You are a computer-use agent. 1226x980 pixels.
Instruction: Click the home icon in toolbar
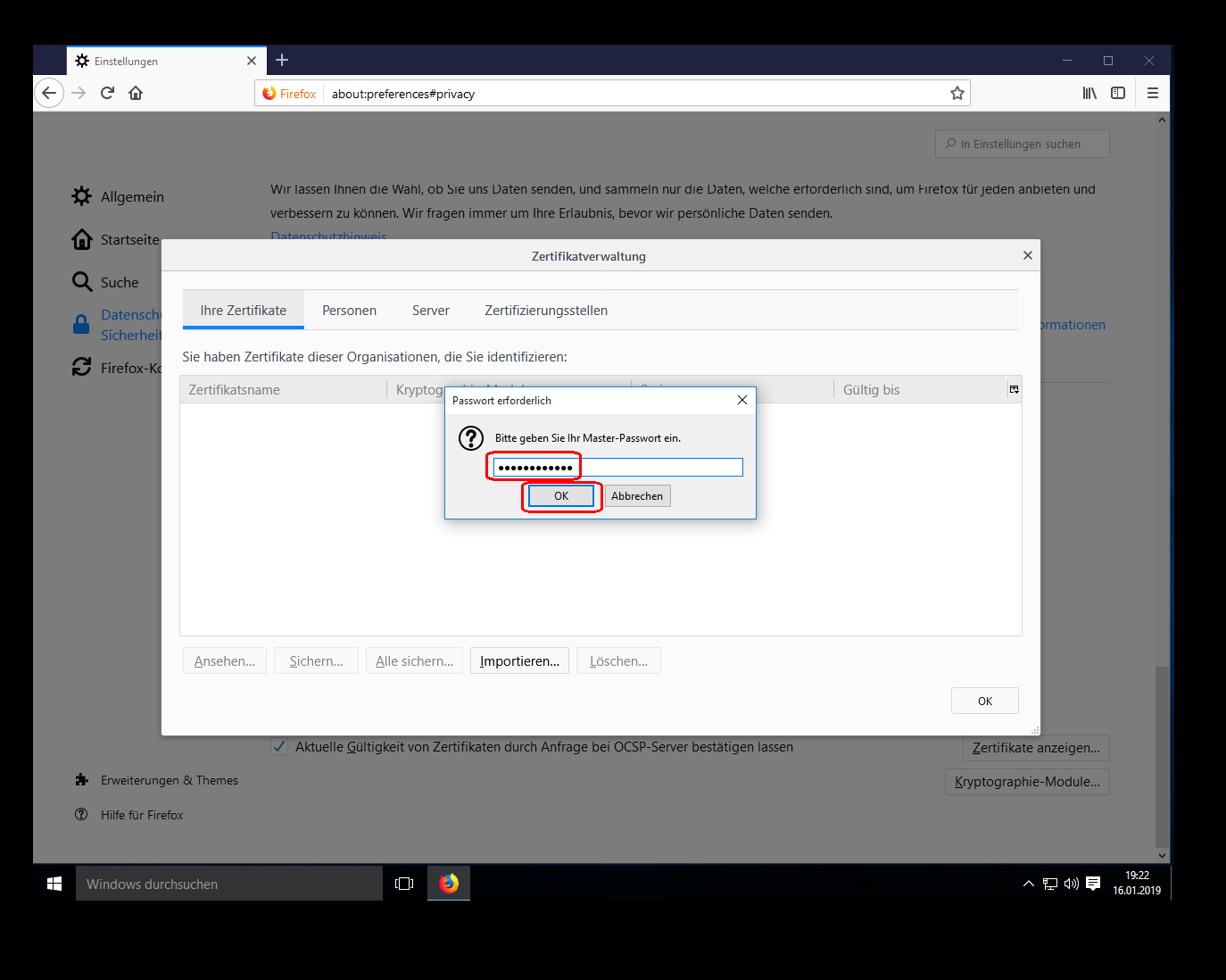pyautogui.click(x=136, y=93)
